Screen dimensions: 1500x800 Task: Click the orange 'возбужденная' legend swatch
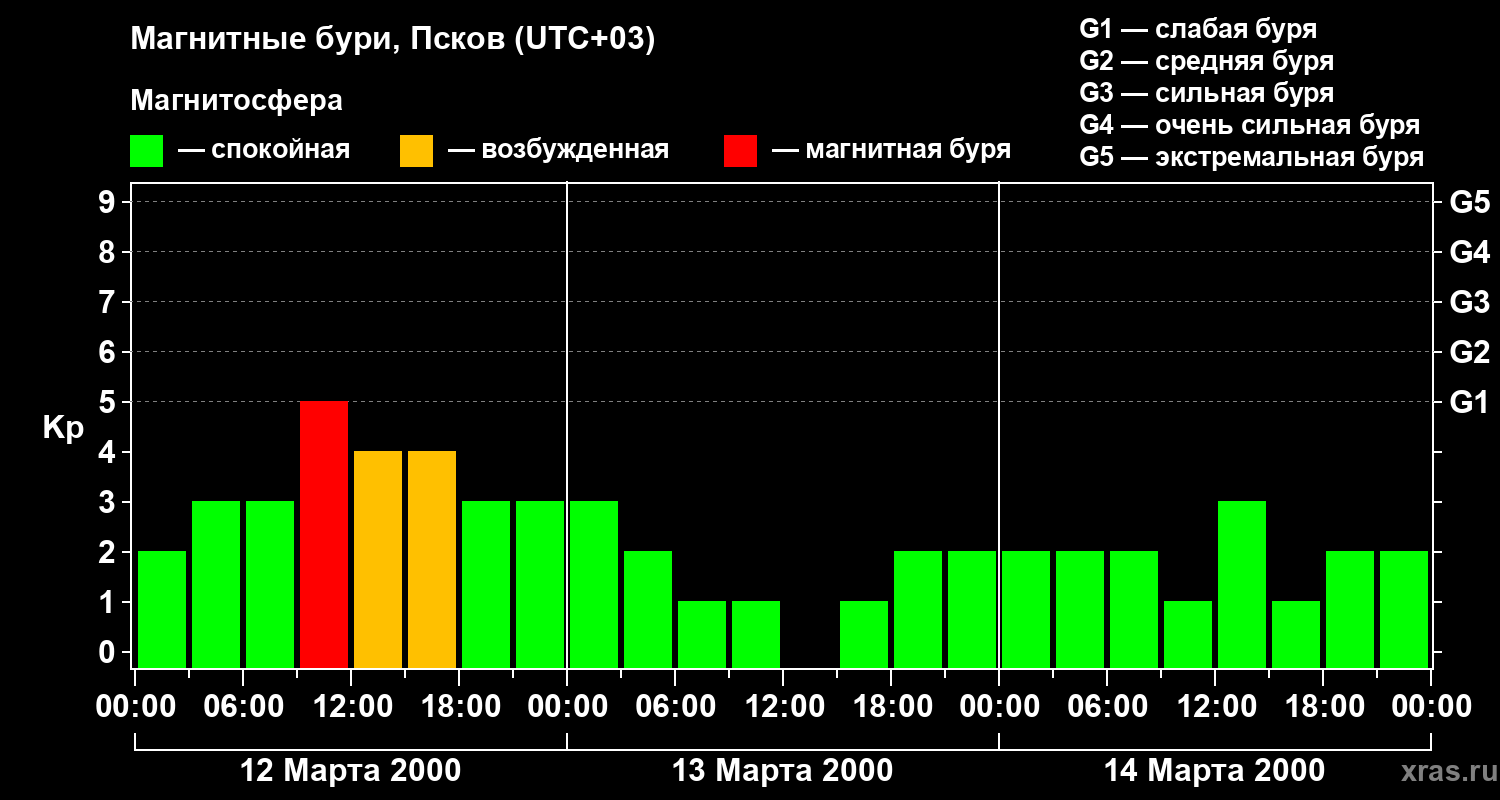[416, 151]
